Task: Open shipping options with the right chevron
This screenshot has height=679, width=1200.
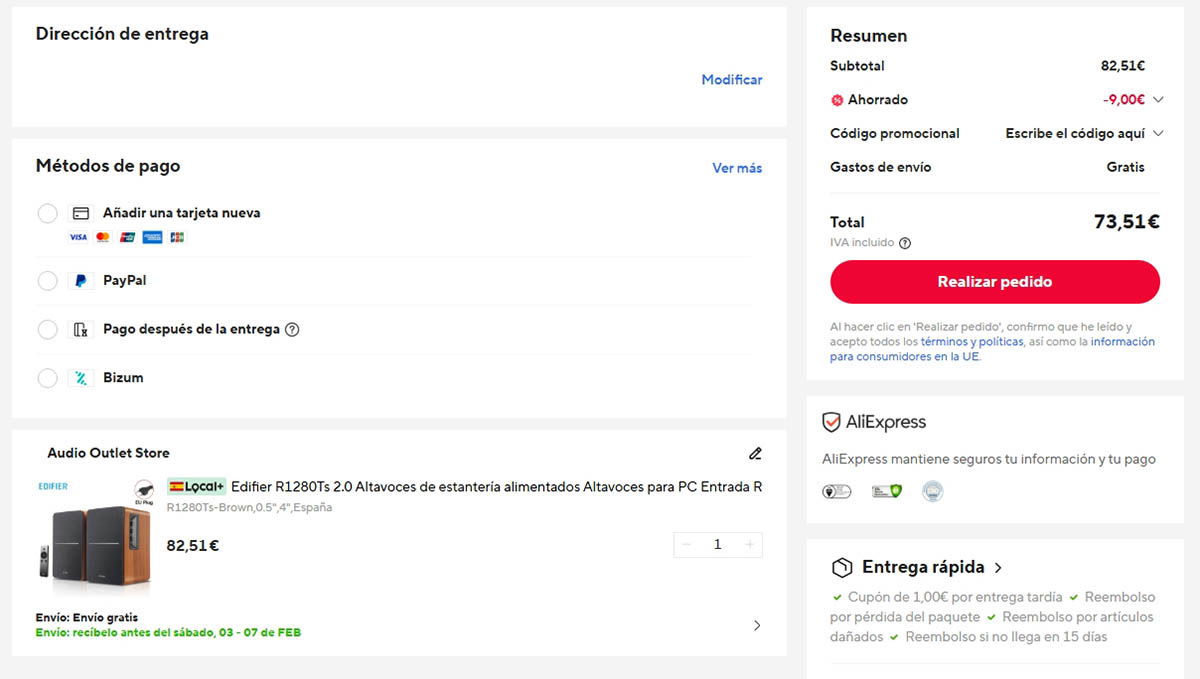Action: (756, 625)
